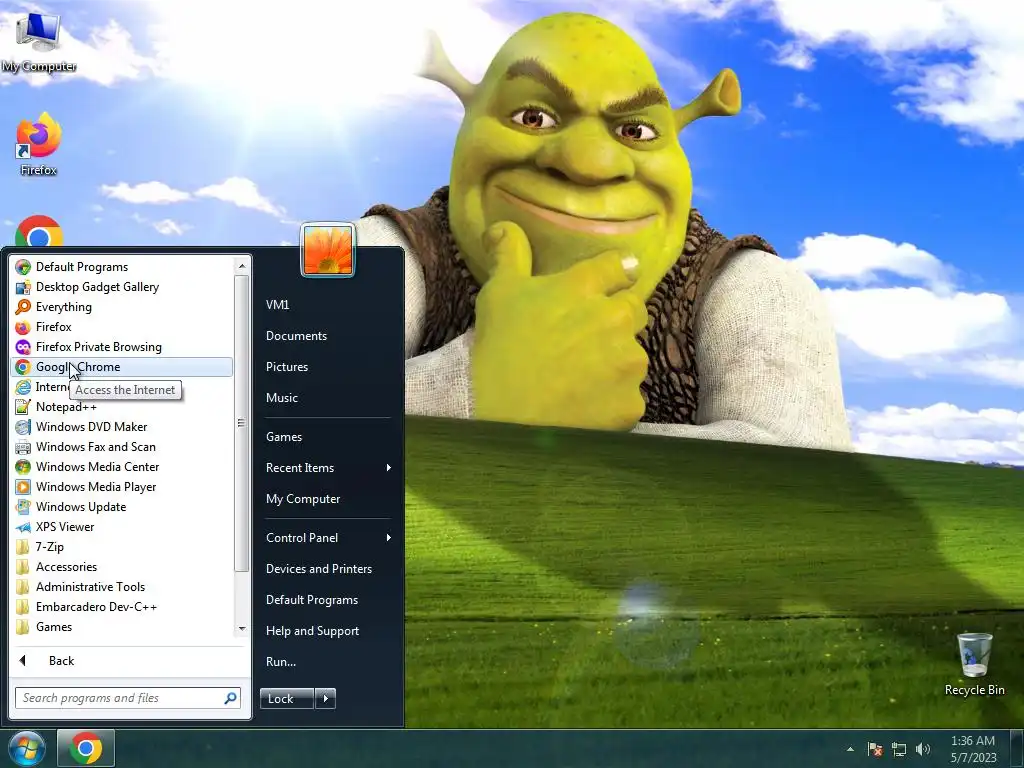Image resolution: width=1024 pixels, height=768 pixels.
Task: Open Firefox Private Browsing icon
Action: (23, 347)
